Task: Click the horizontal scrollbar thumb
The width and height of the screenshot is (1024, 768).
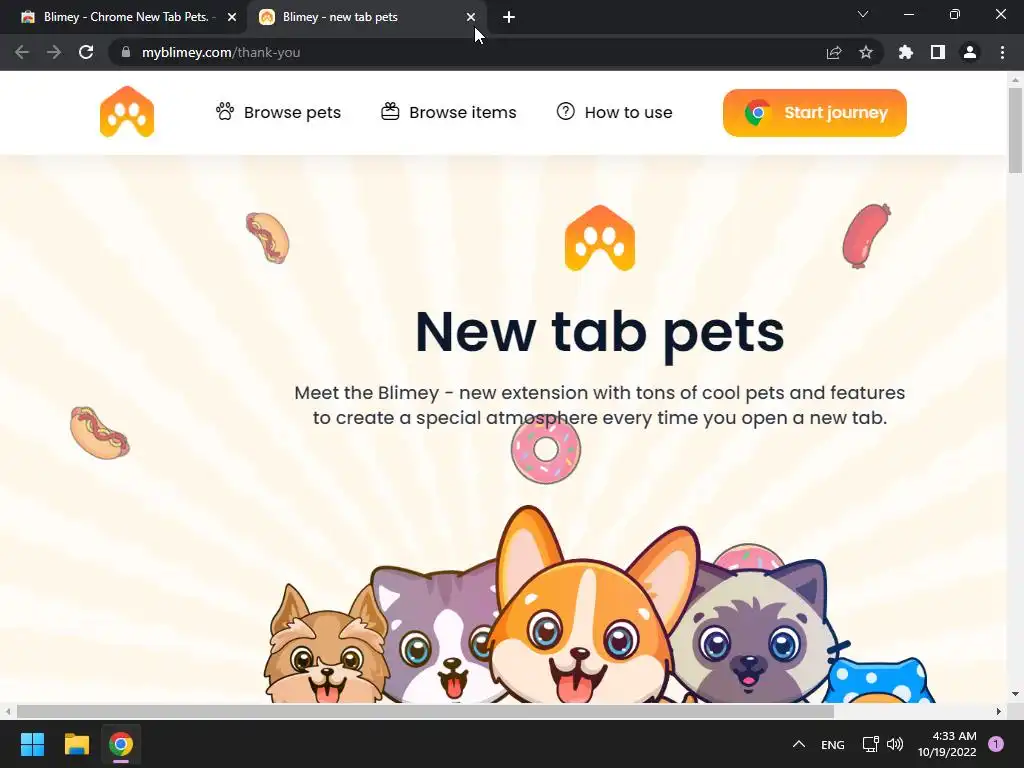Action: click(x=425, y=711)
